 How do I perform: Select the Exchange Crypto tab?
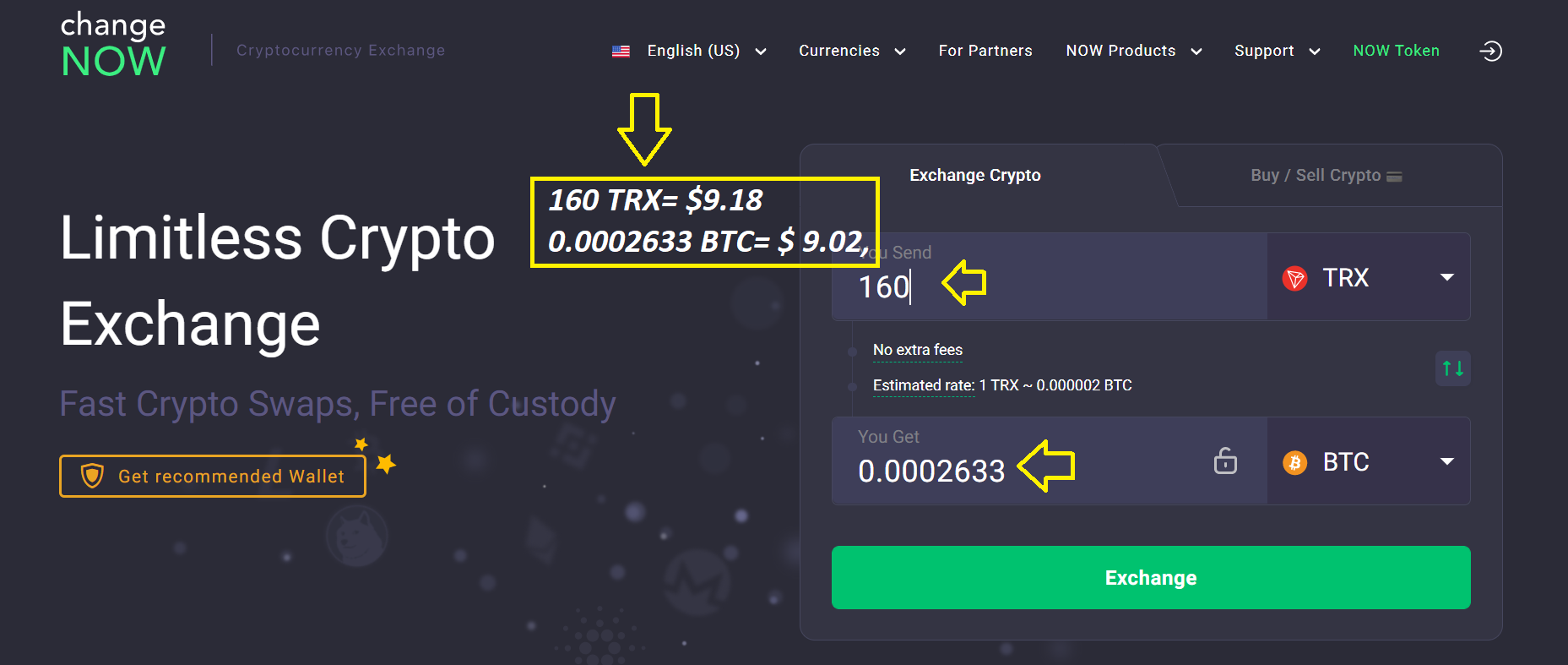pos(975,176)
